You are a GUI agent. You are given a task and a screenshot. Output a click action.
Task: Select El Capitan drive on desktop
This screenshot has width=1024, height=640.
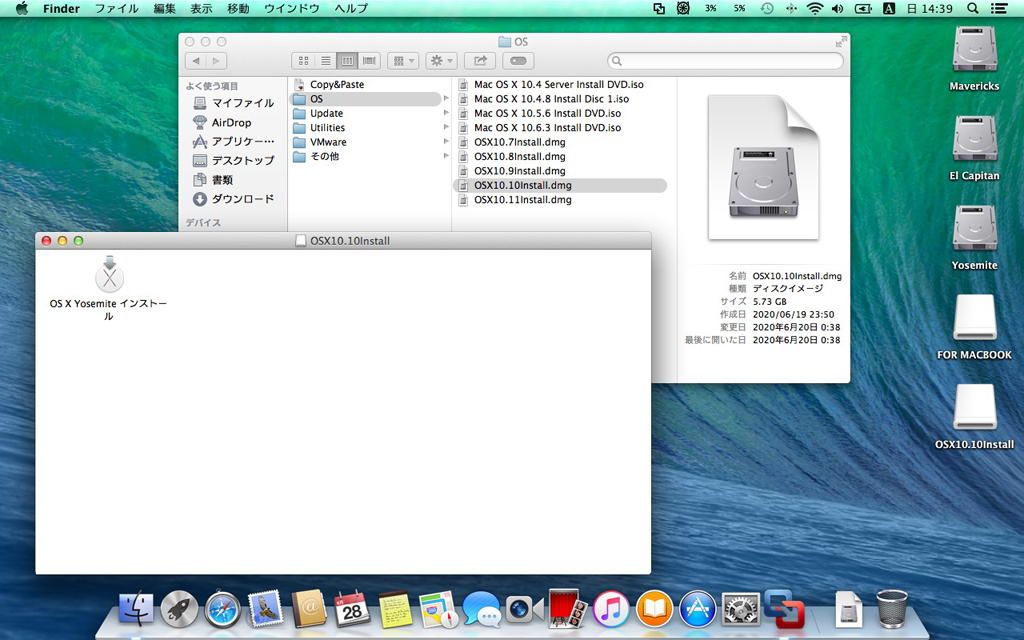974,141
